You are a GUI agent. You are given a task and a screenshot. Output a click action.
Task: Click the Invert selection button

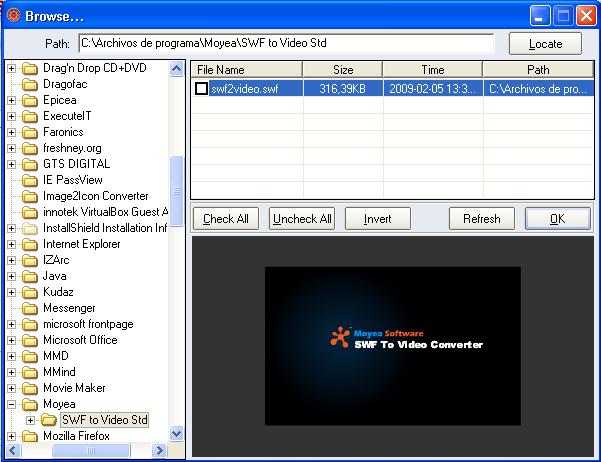(378, 219)
